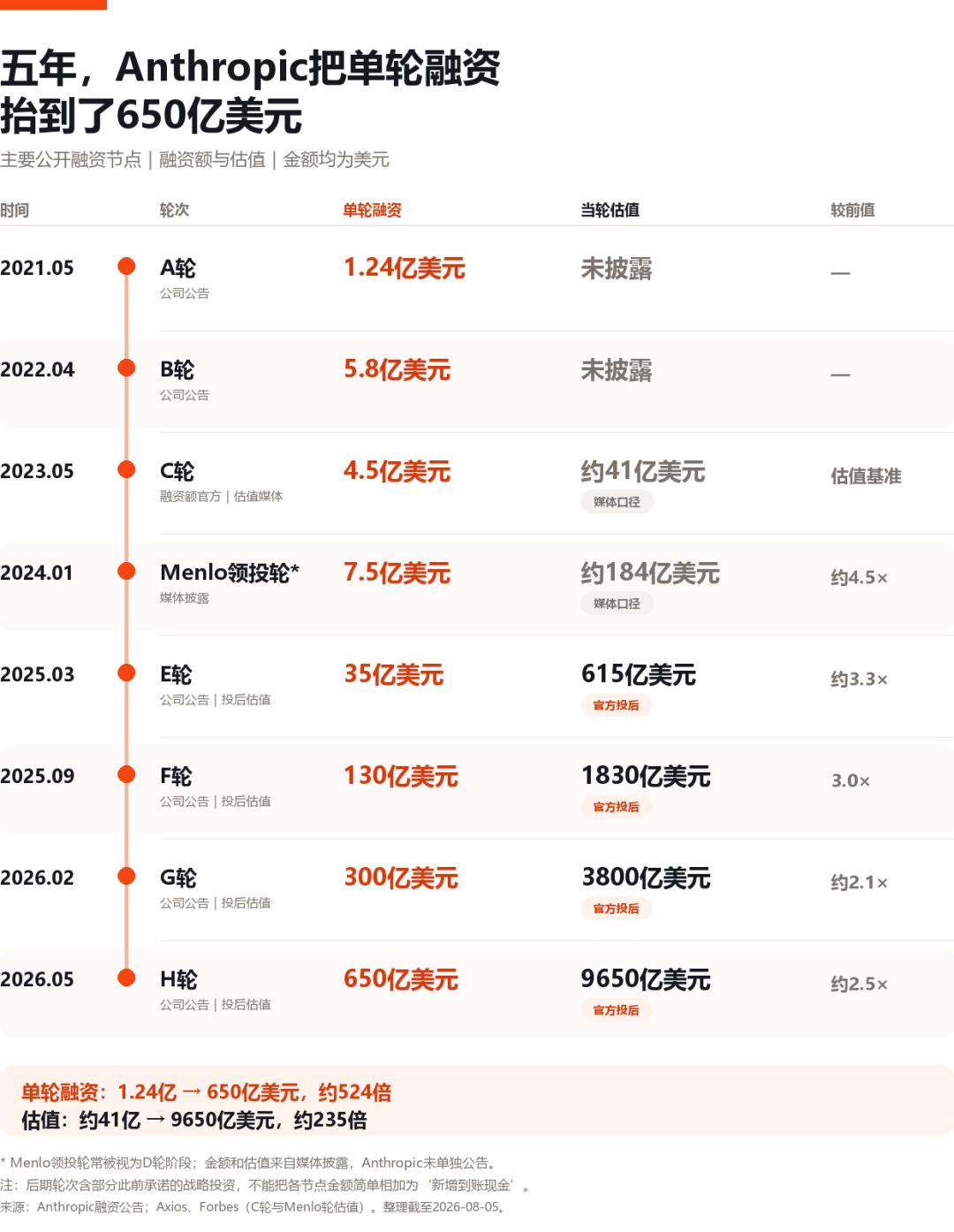Viewport: 954px width, 1232px height.
Task: Click the 3800亿美元 valuation
Action: pyautogui.click(x=646, y=878)
